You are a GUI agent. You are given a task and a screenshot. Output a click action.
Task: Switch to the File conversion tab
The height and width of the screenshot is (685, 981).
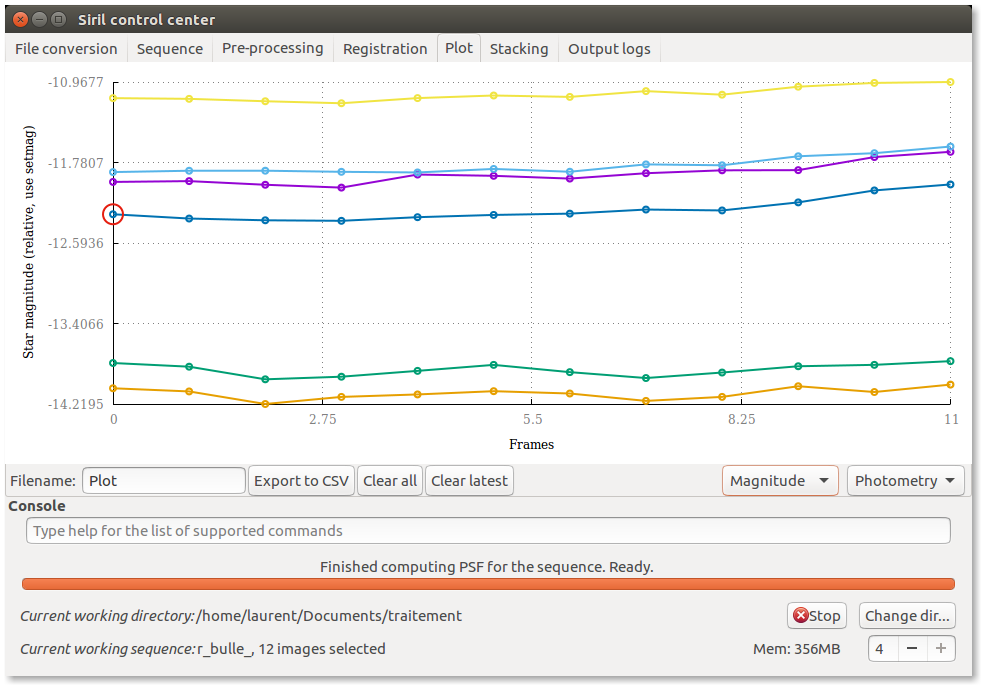pos(66,49)
